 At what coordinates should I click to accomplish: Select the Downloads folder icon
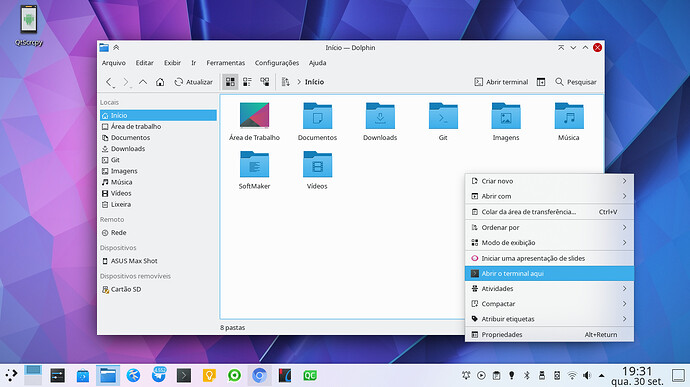pos(380,115)
